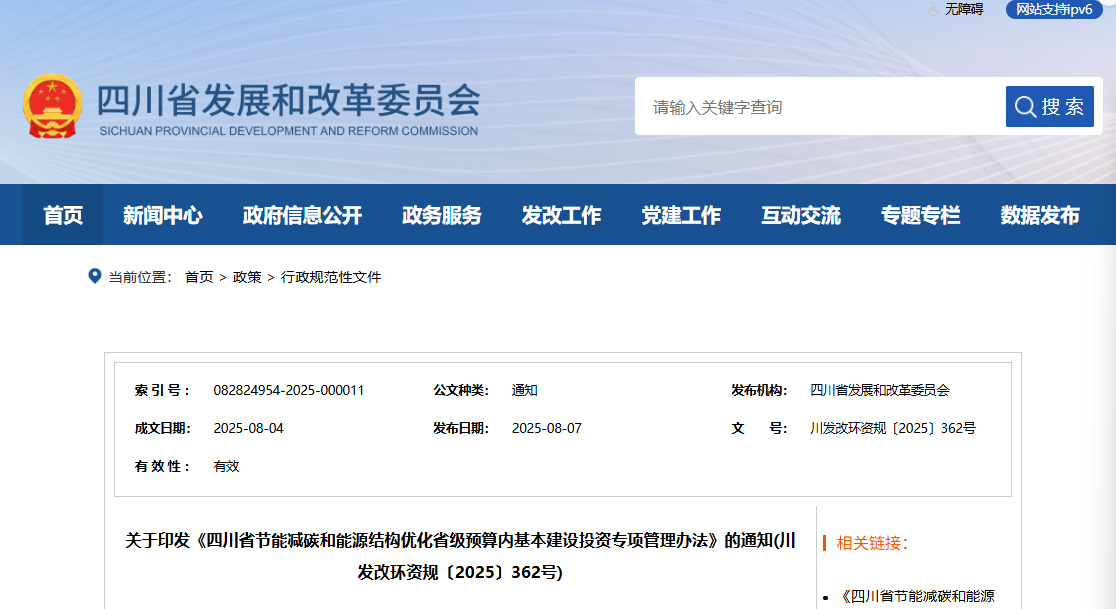The height and width of the screenshot is (609, 1116).
Task: Open the 数据发布 section
Action: (x=1040, y=215)
